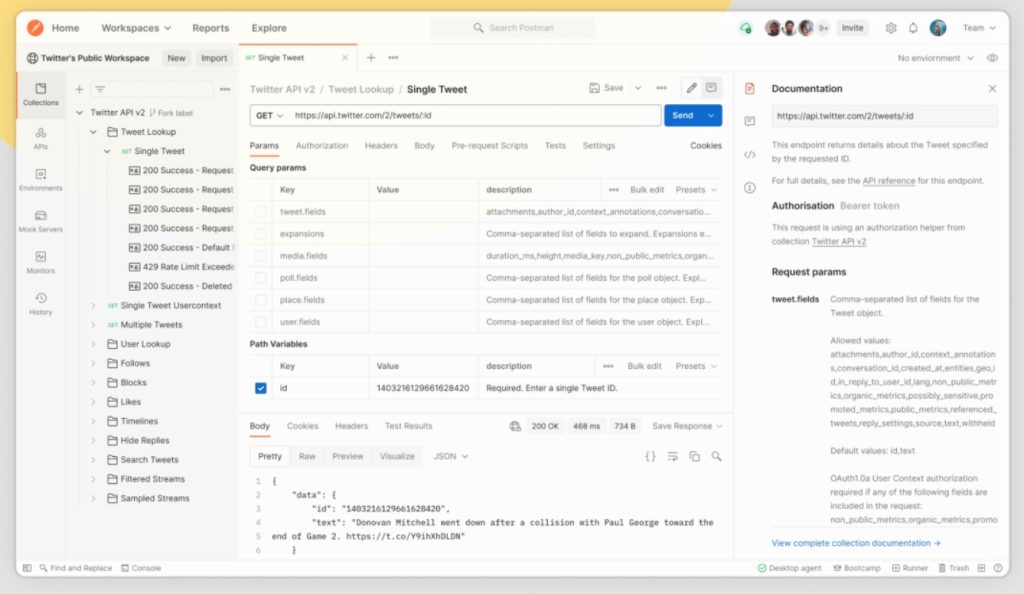Enable the user.fields param checkbox
Viewport: 1024px width, 594px height.
point(261,322)
